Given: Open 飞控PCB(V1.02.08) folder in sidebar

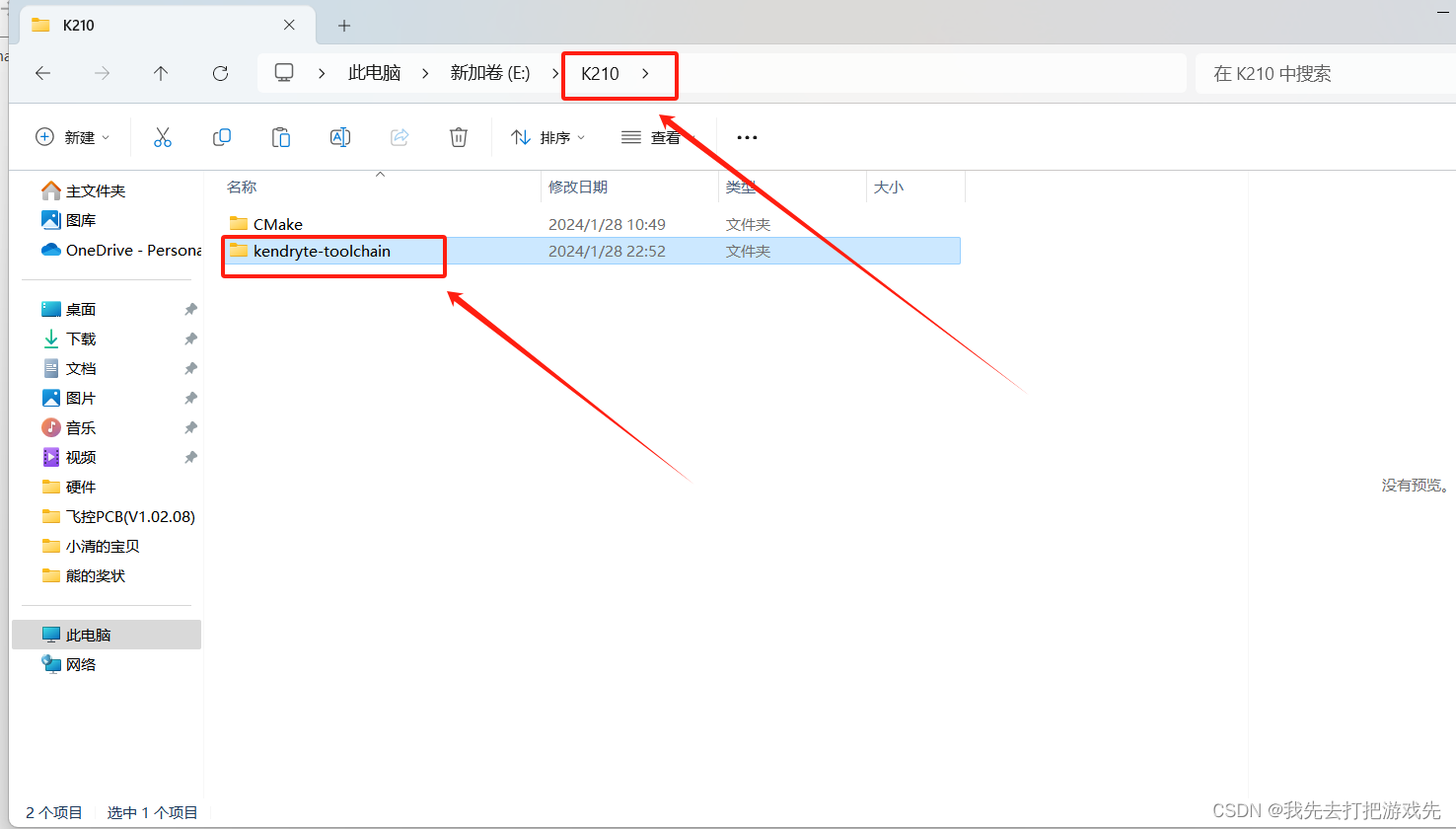Looking at the screenshot, I should pyautogui.click(x=118, y=516).
